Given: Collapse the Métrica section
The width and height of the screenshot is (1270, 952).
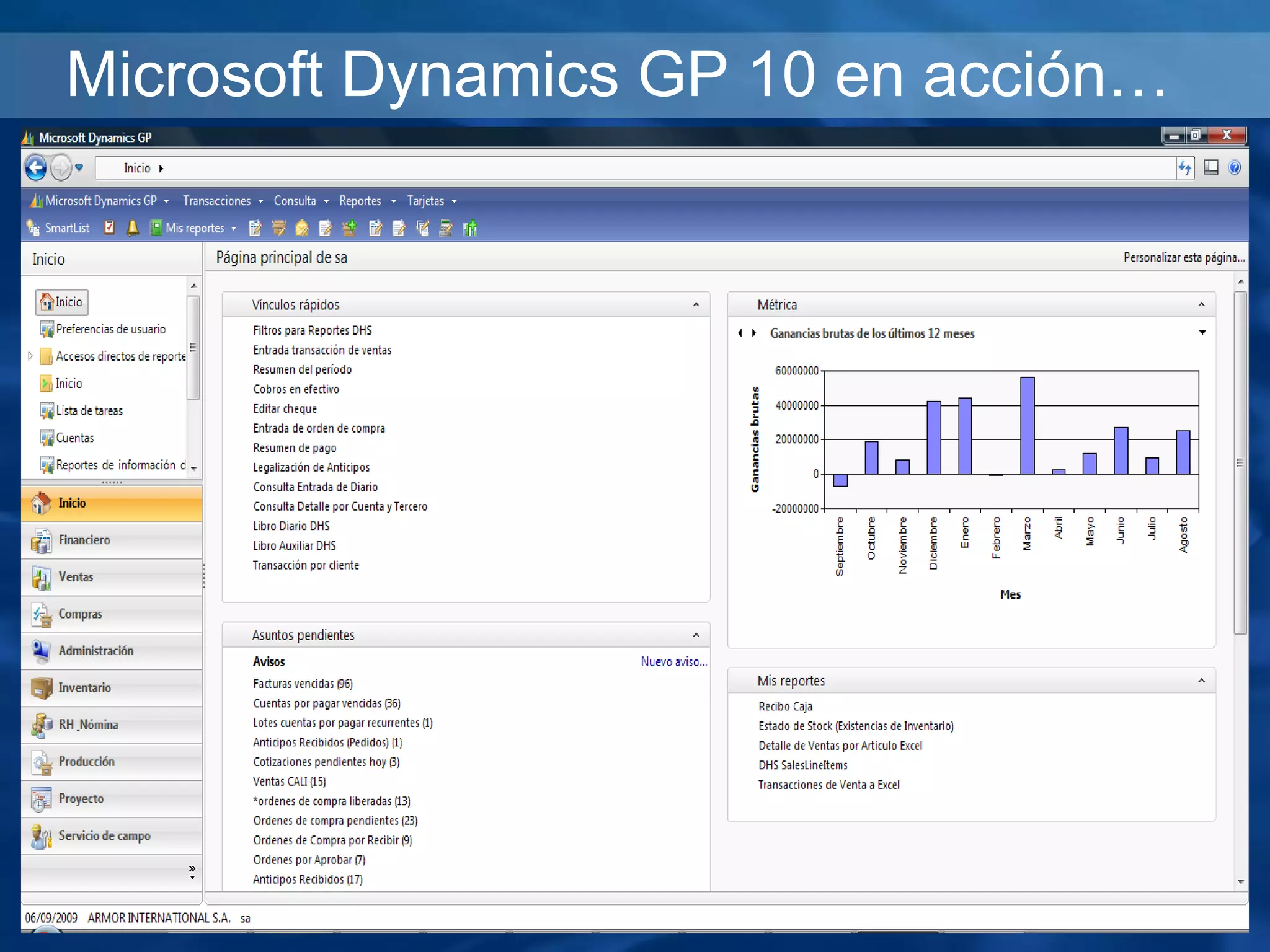Looking at the screenshot, I should (x=1201, y=304).
